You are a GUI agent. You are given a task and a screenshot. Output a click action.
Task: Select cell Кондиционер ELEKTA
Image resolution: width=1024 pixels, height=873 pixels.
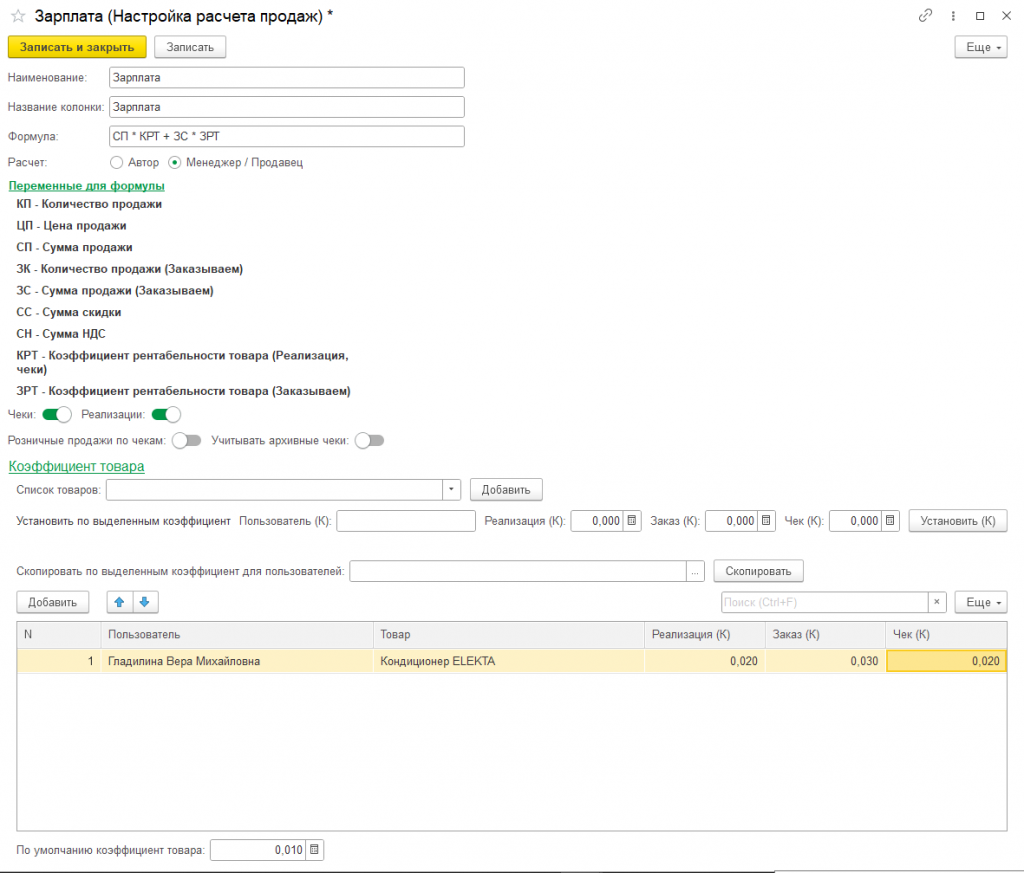click(x=509, y=661)
